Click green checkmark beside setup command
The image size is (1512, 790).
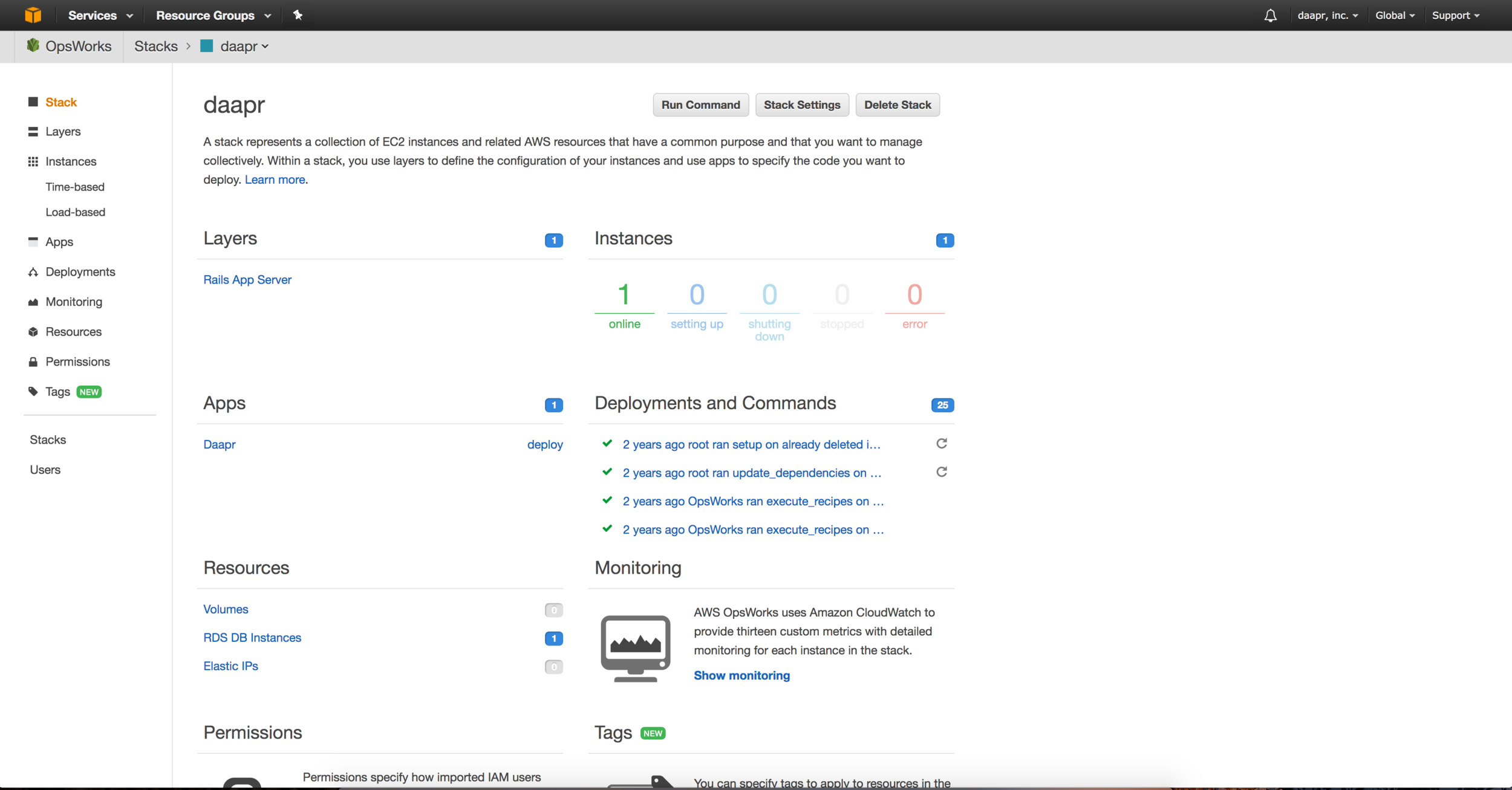coord(607,443)
